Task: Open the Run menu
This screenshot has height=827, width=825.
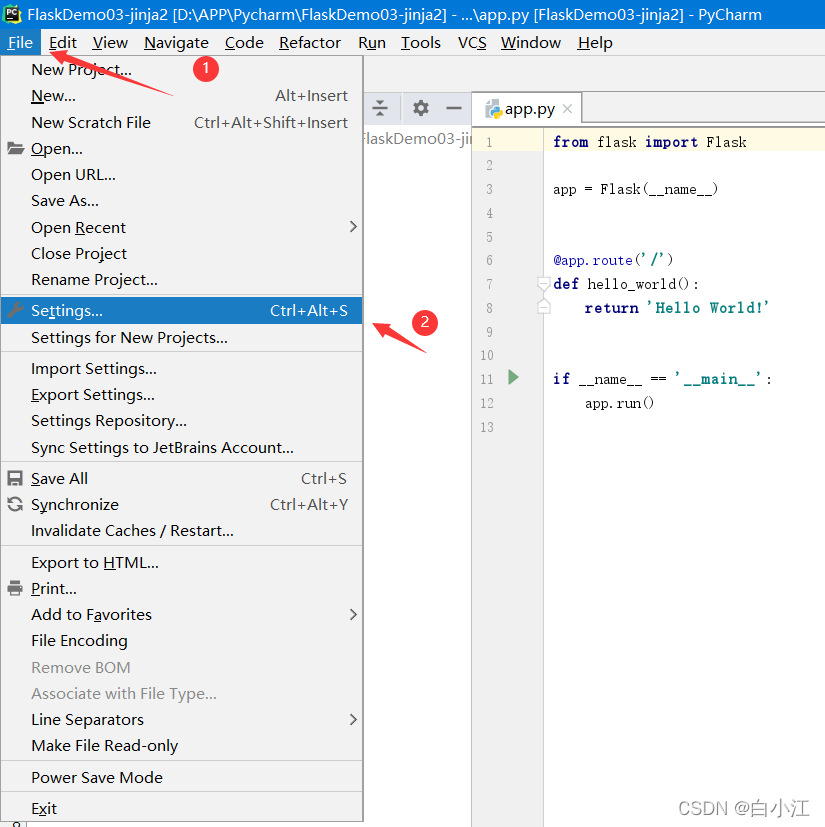Action: [371, 43]
